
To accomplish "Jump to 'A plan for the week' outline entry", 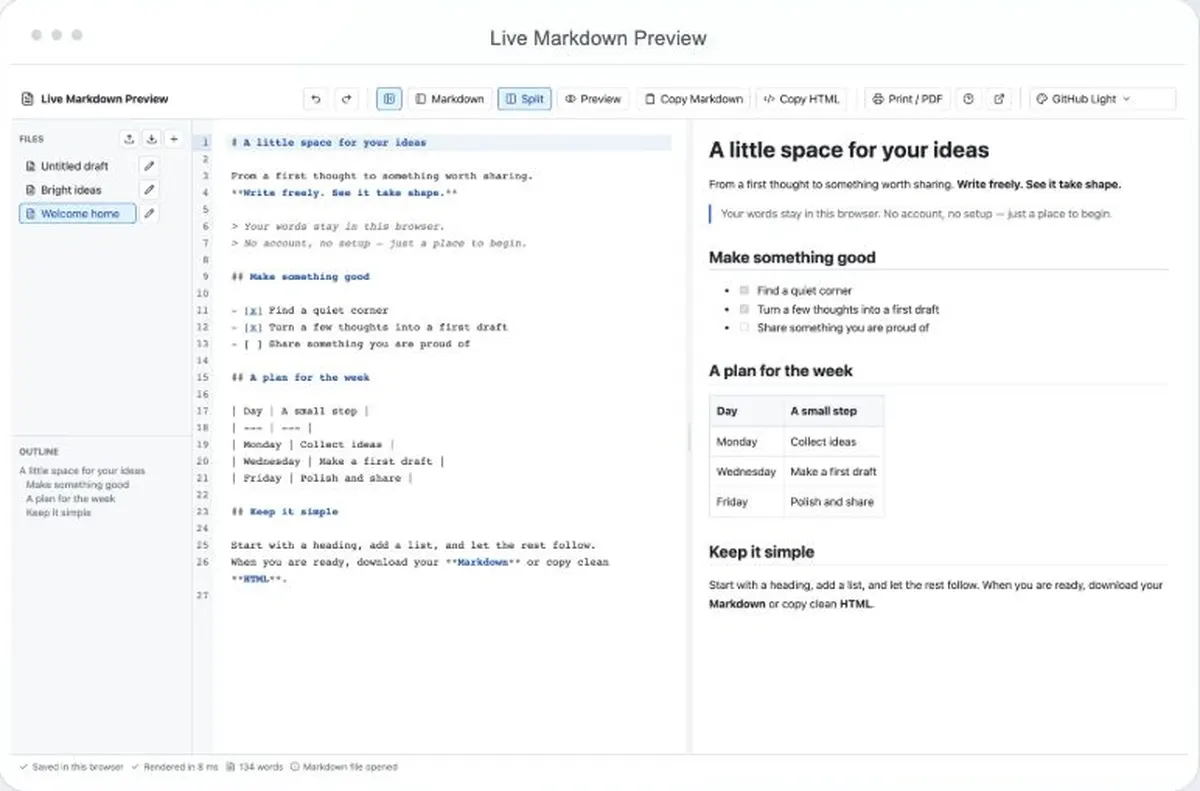I will pyautogui.click(x=70, y=498).
